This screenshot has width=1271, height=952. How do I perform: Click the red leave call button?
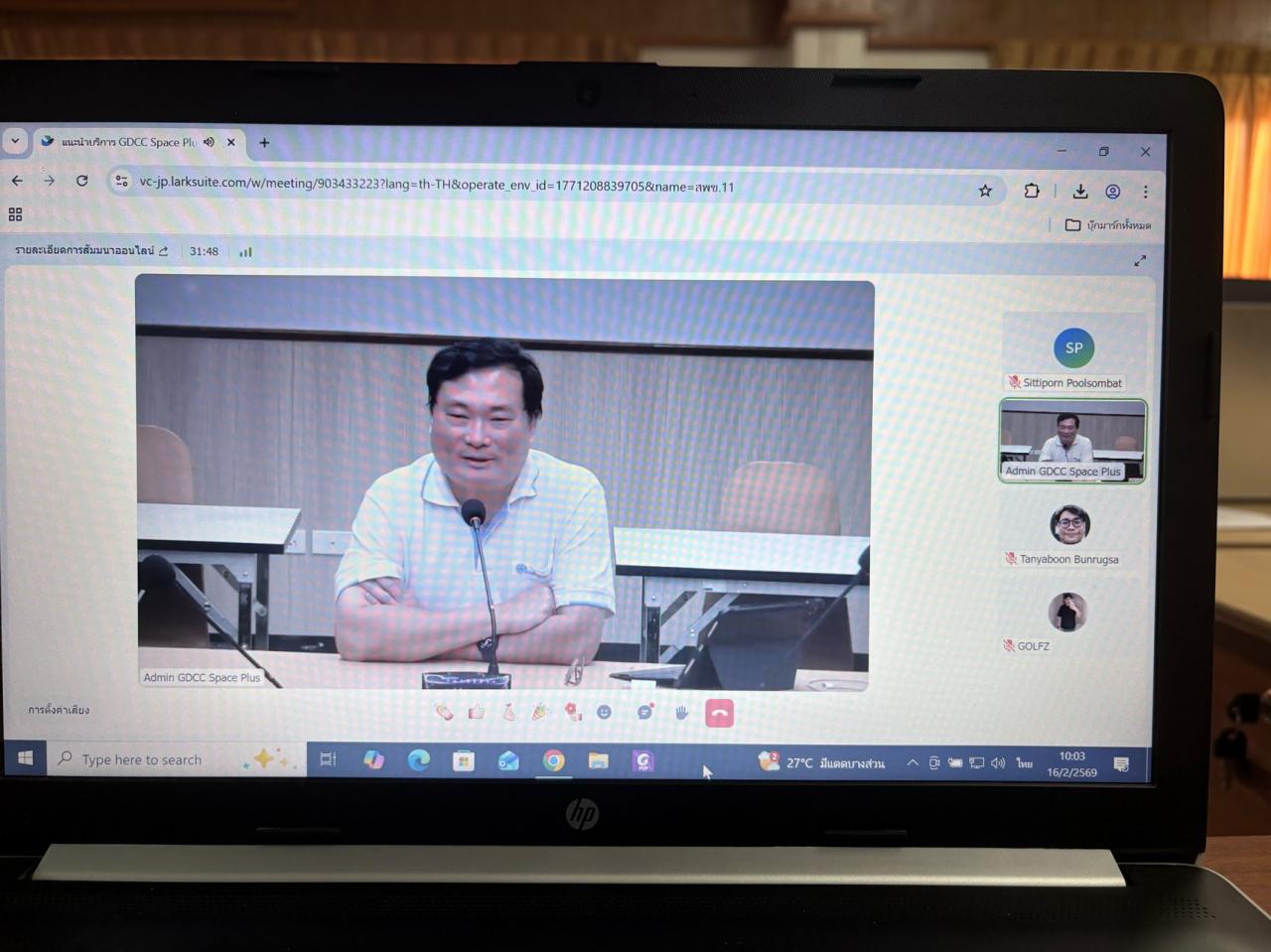[719, 713]
